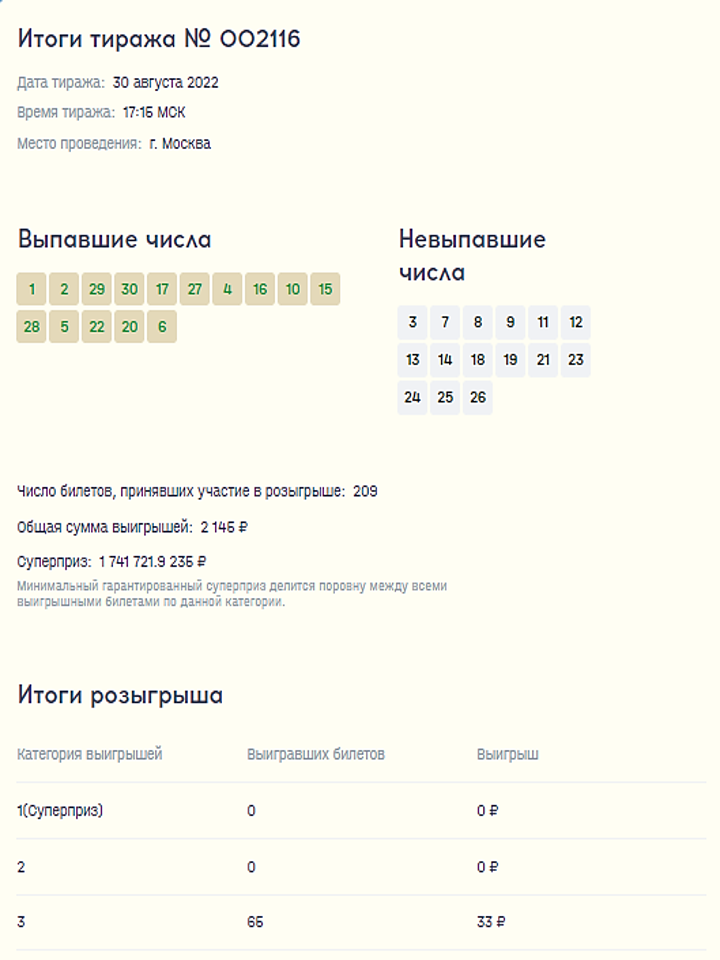Click undrawn number tile 26

[x=478, y=397]
